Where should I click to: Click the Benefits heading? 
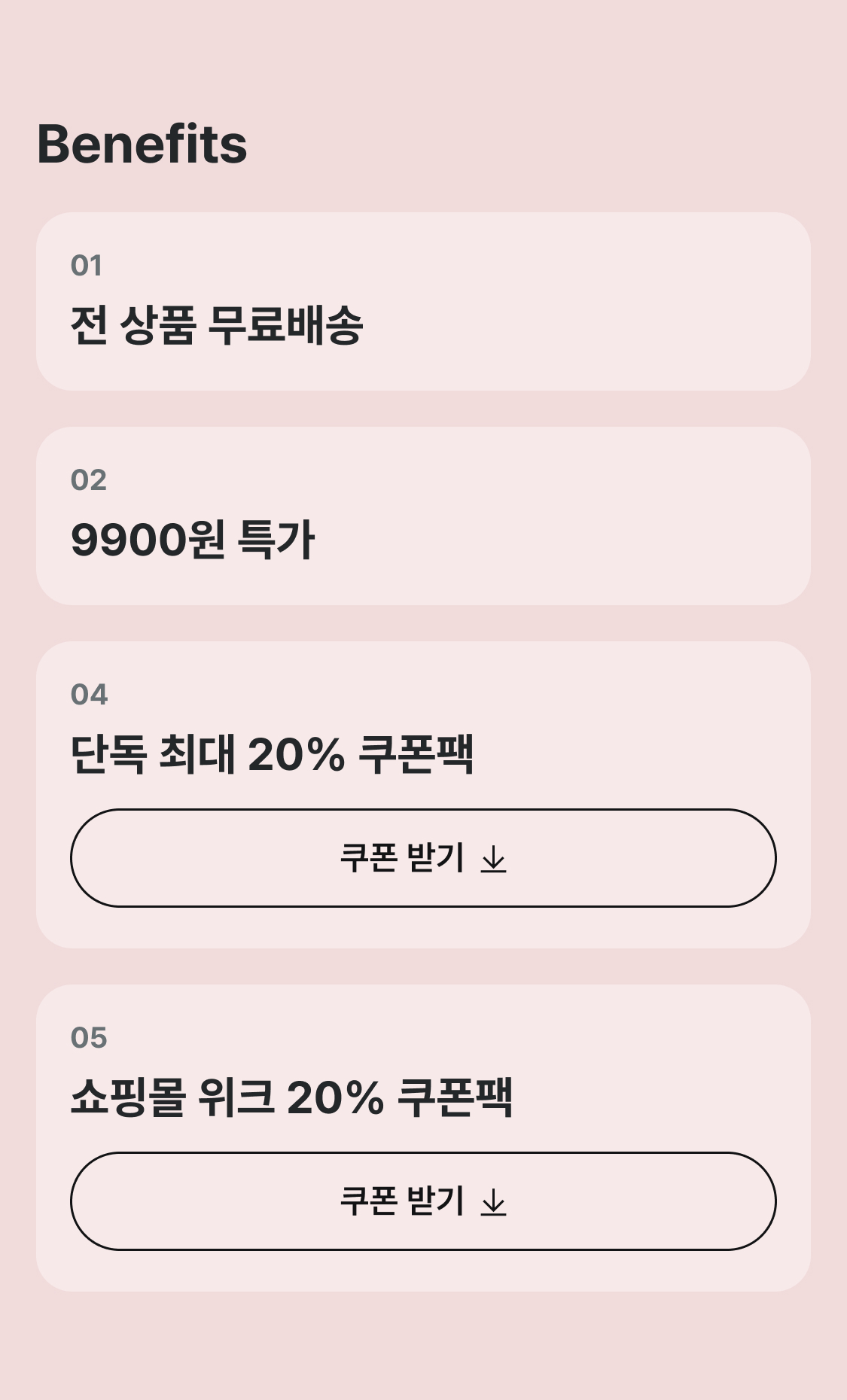click(x=142, y=145)
